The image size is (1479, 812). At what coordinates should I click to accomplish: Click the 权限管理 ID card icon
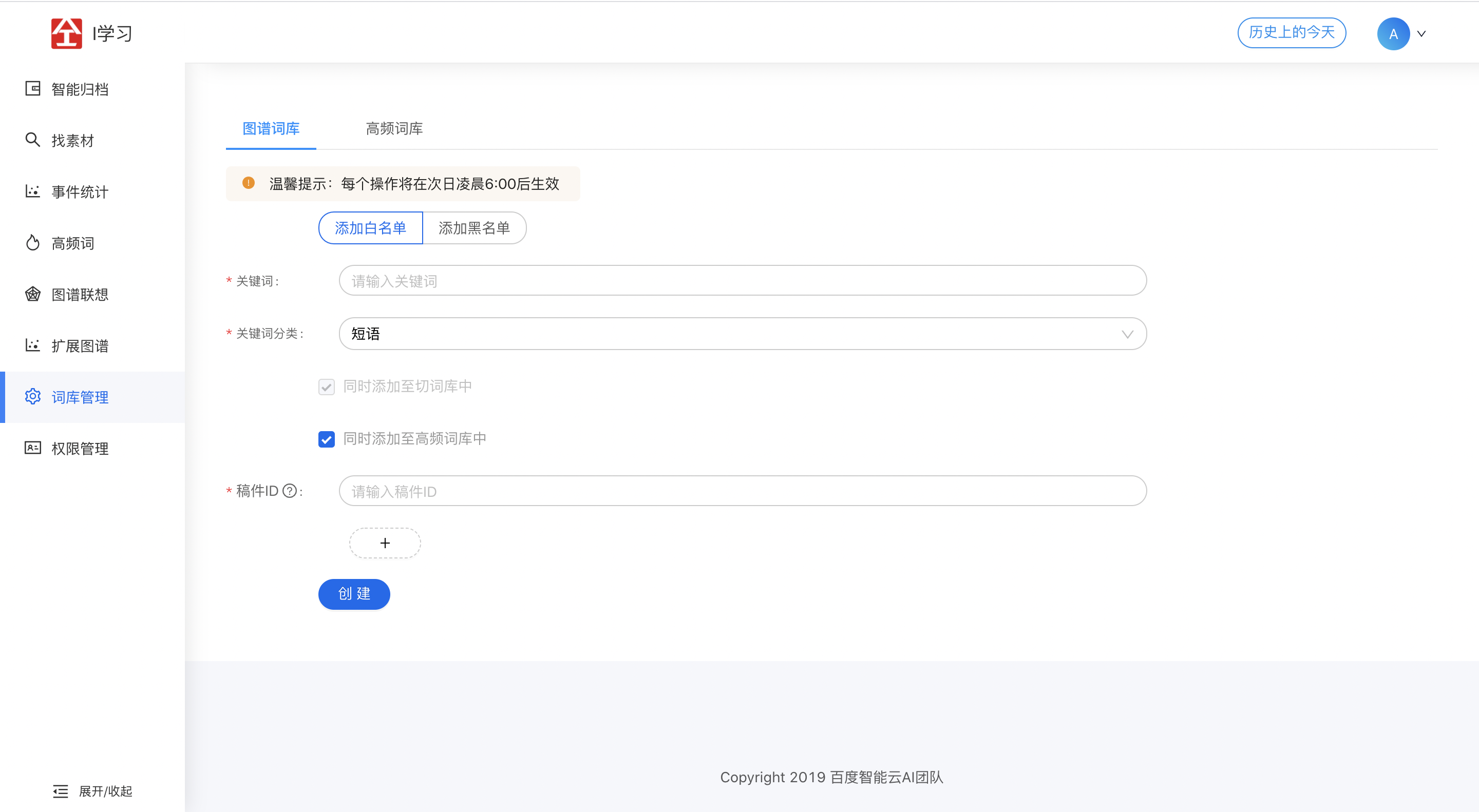(33, 448)
